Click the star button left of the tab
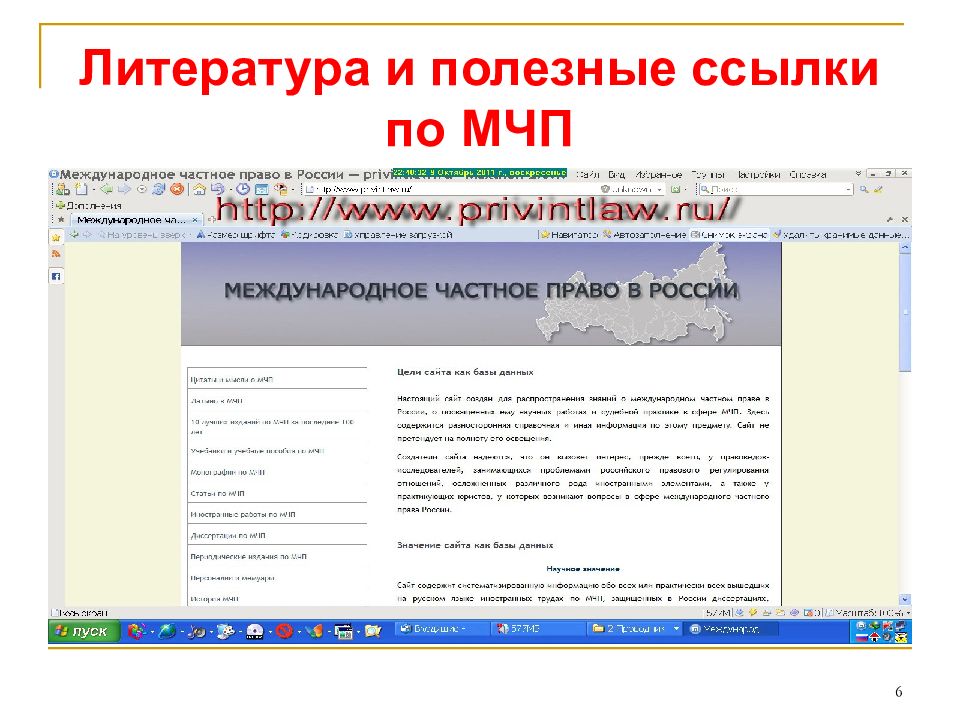The image size is (960, 720). tap(61, 220)
